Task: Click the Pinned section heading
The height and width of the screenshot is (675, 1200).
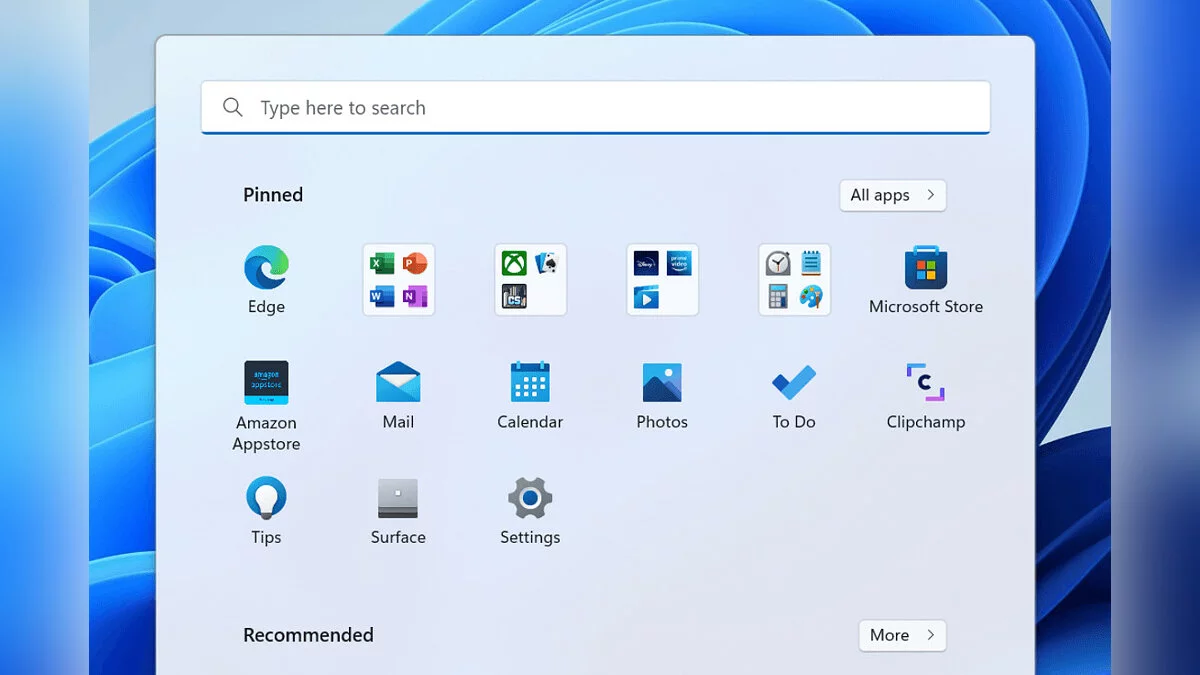Action: coord(273,195)
